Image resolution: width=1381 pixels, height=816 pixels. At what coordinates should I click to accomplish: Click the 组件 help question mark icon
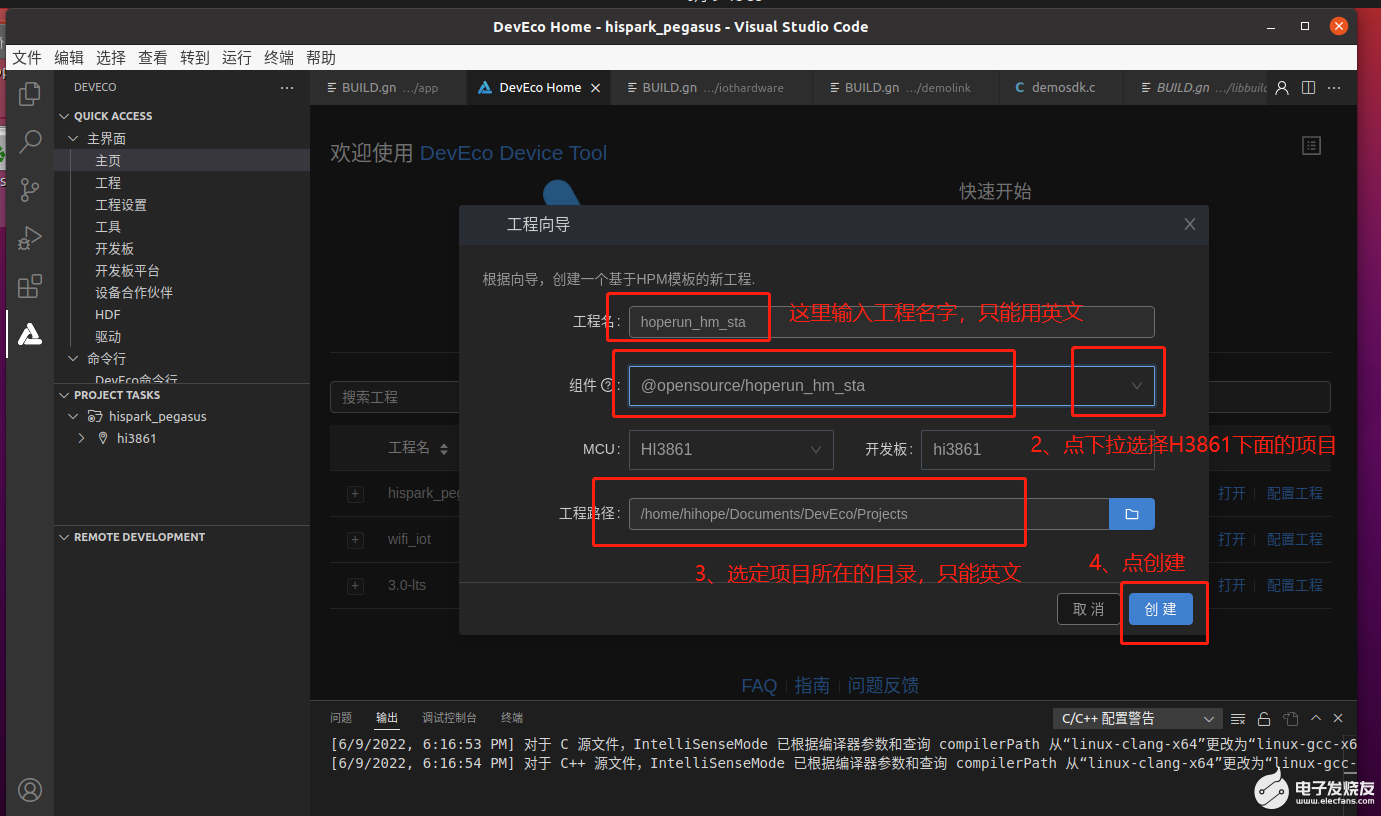pyautogui.click(x=607, y=385)
